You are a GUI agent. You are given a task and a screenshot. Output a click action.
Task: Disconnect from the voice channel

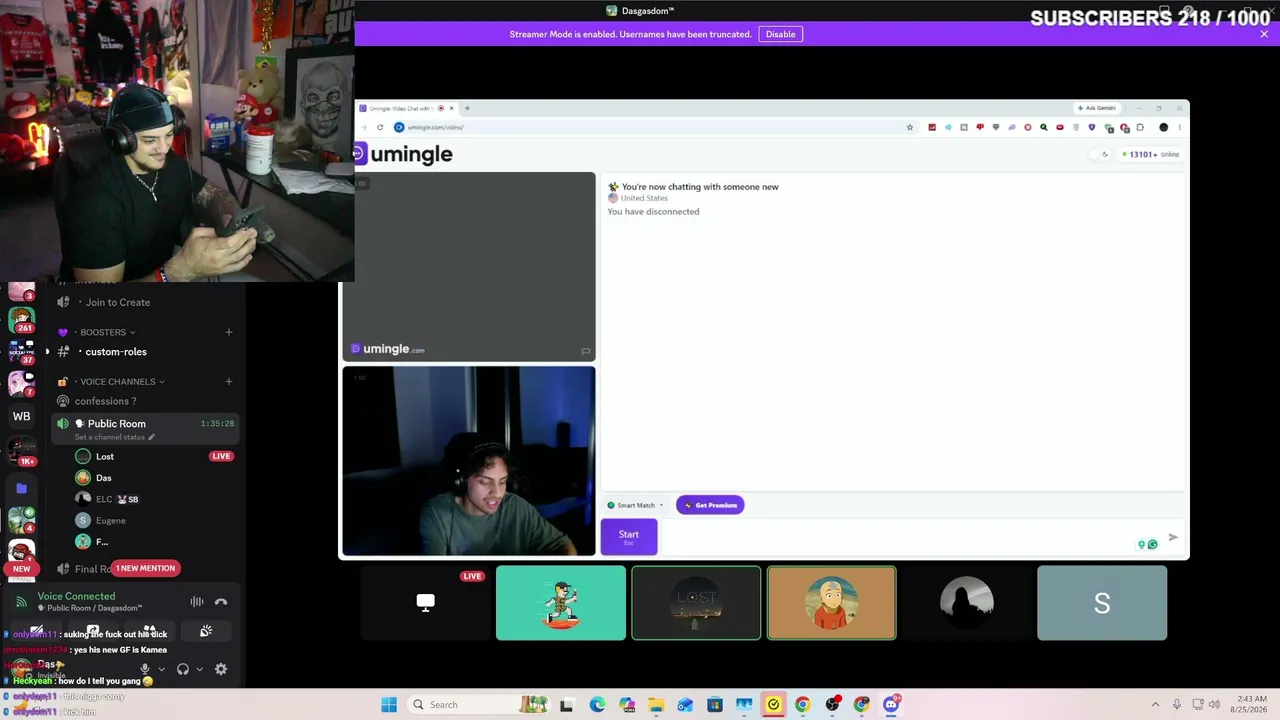coord(221,601)
